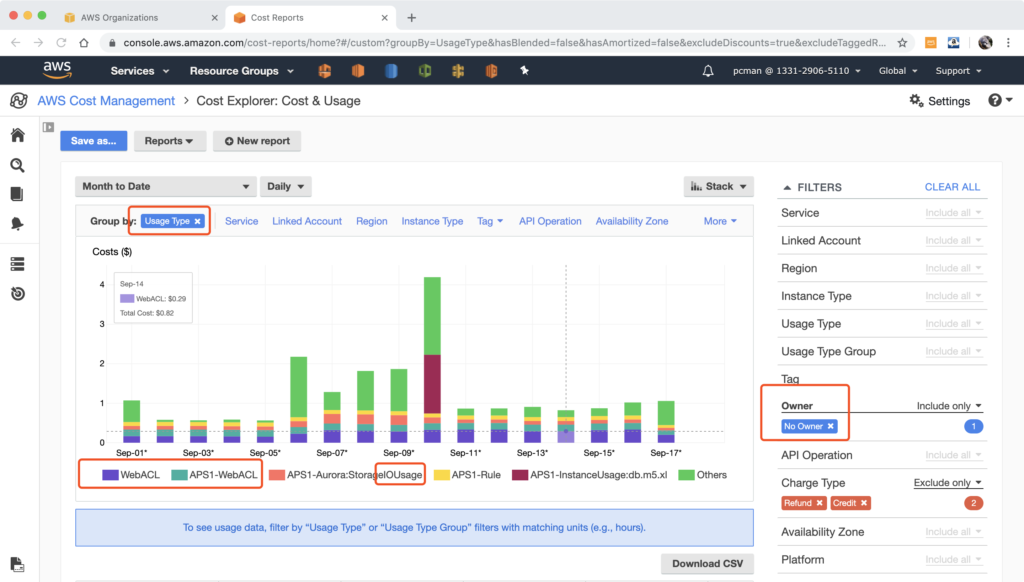Viewport: 1024px width, 582px height.
Task: Open the Services menu
Action: pos(140,71)
